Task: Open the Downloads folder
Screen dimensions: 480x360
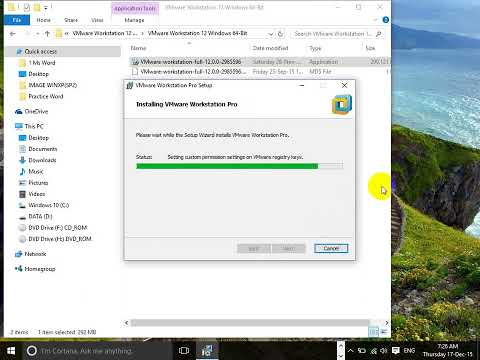Action: point(42,160)
